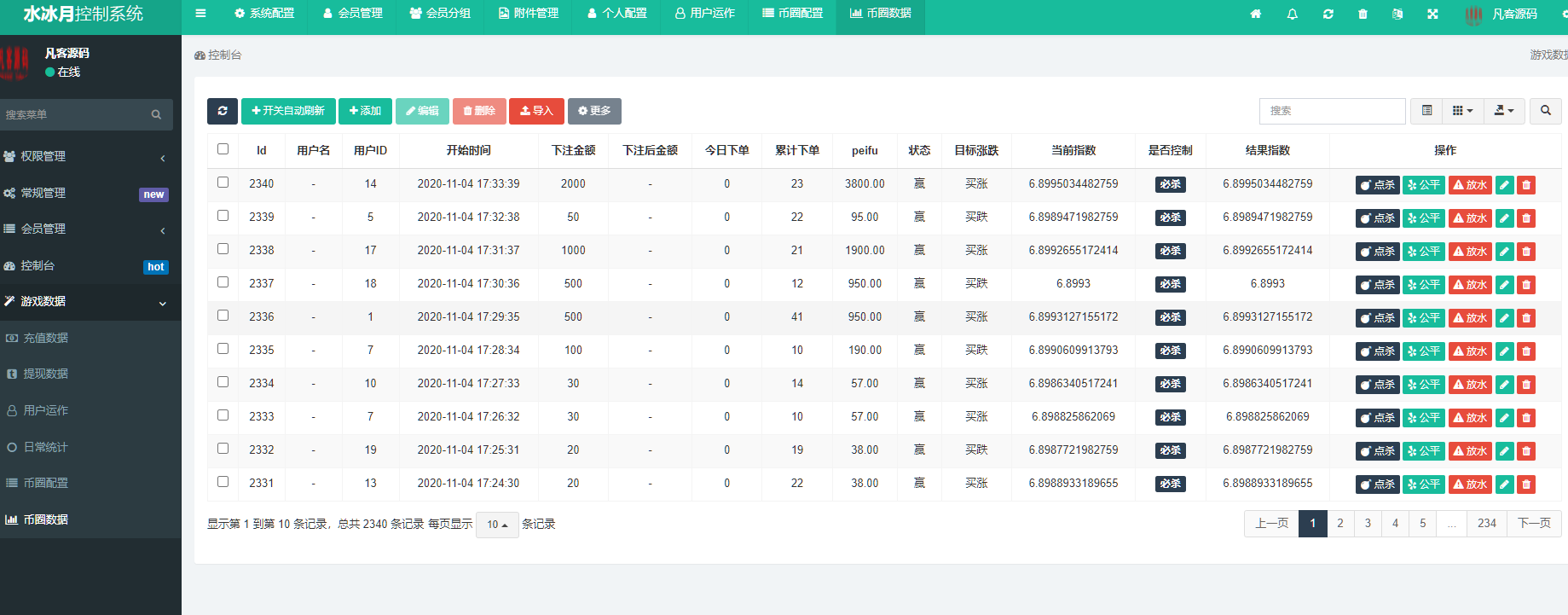Open the 10 records-per-page dropdown

[x=496, y=525]
